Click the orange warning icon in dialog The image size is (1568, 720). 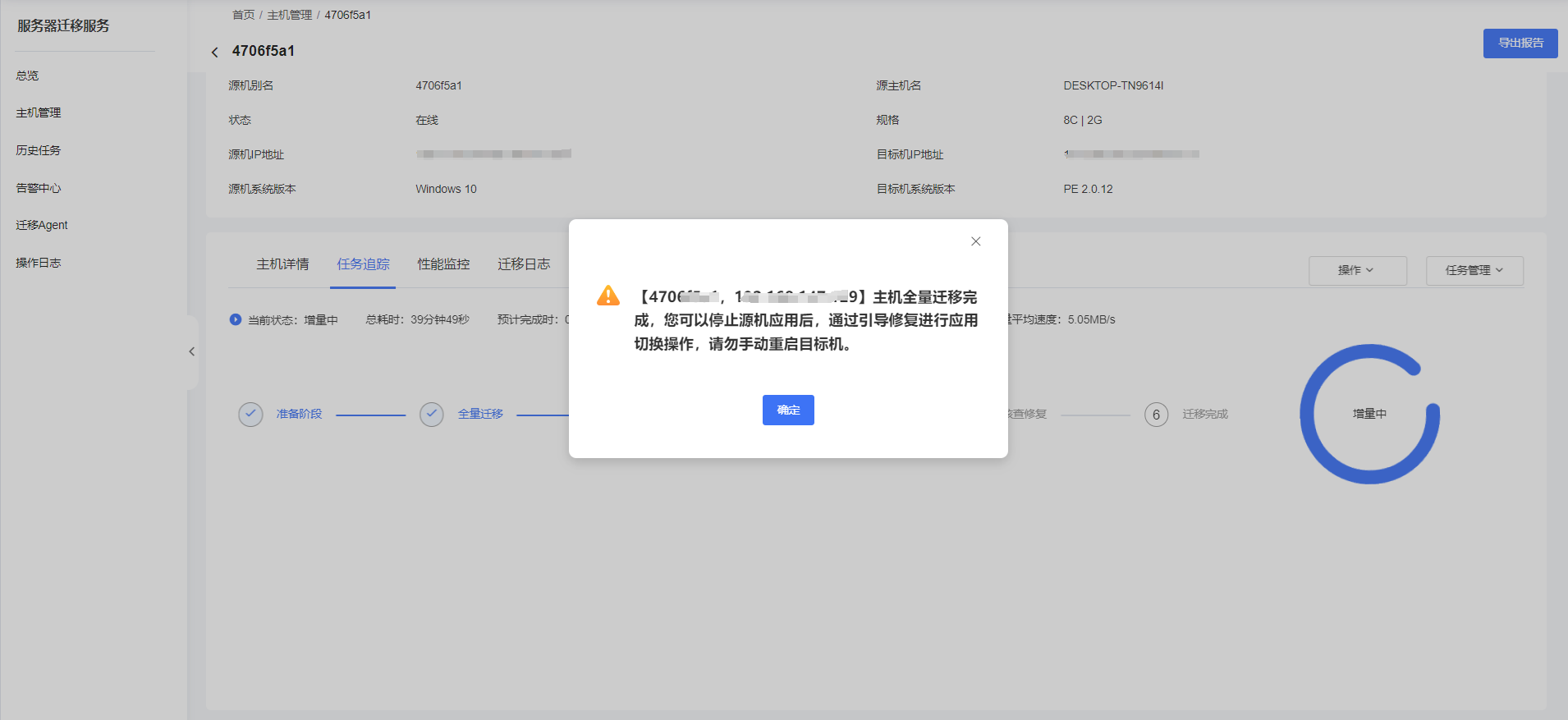[607, 296]
